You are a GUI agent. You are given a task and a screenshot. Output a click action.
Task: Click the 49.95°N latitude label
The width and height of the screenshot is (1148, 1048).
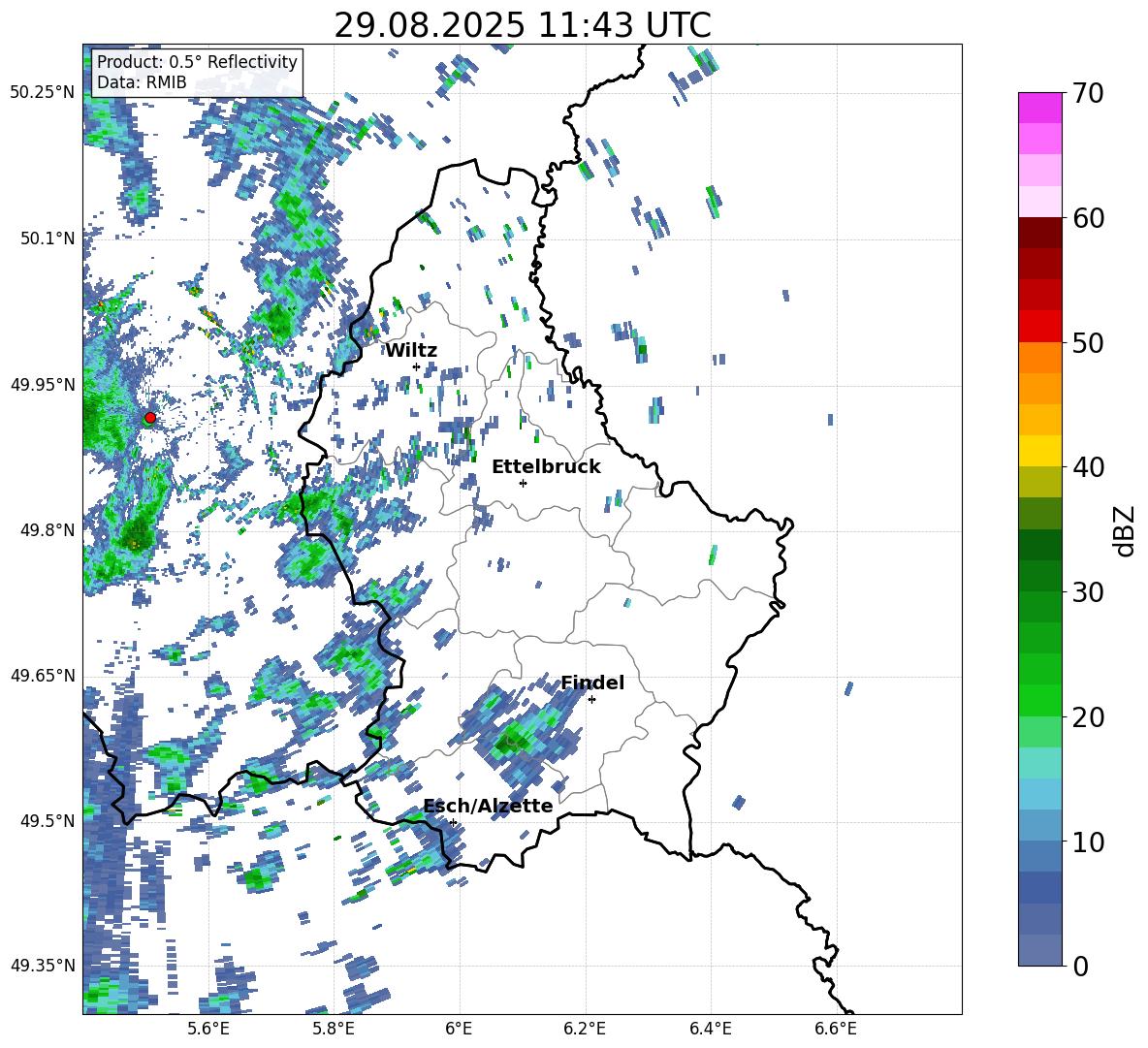click(43, 385)
